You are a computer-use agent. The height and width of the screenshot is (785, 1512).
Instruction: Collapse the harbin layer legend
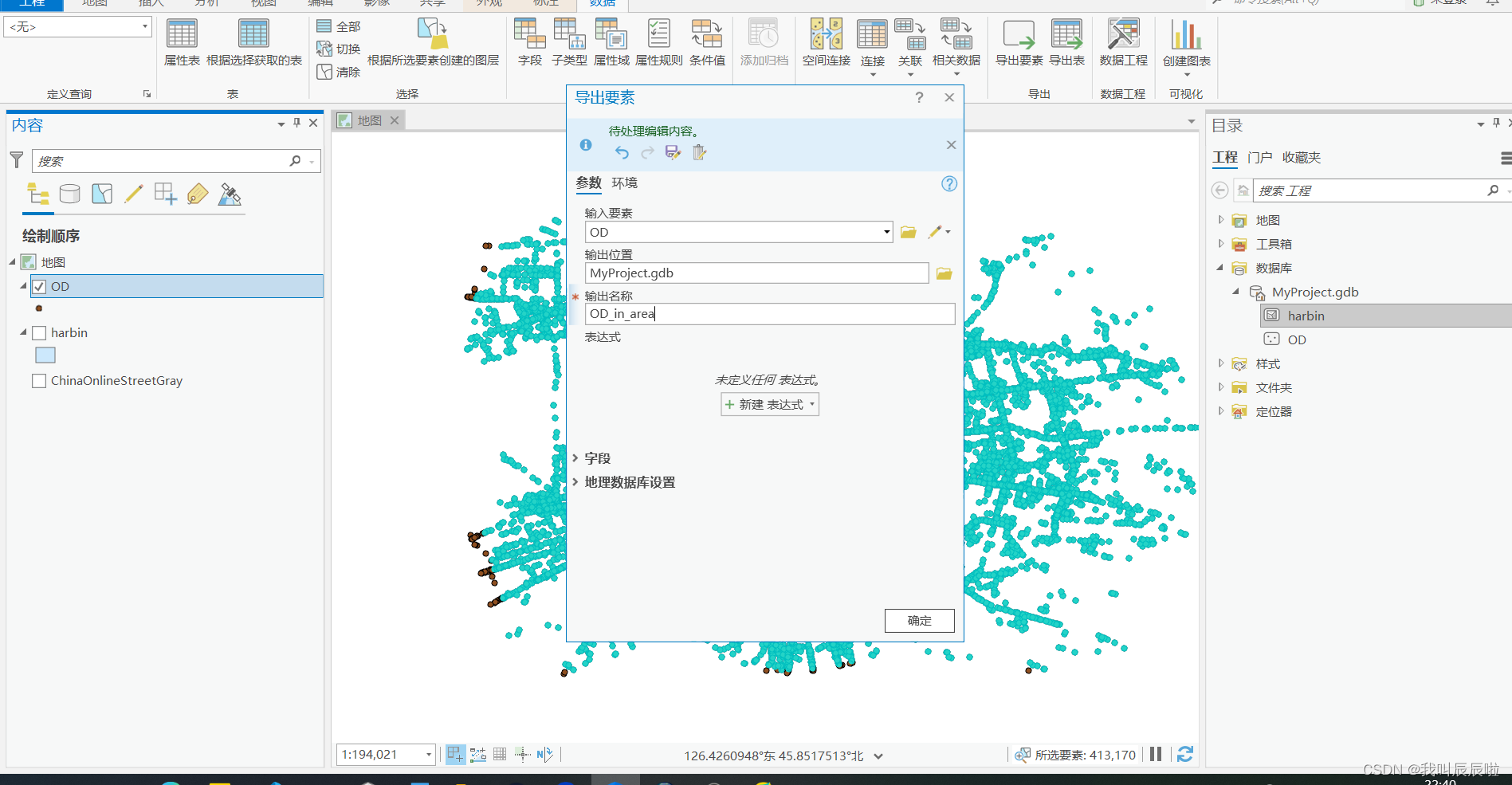(x=23, y=332)
